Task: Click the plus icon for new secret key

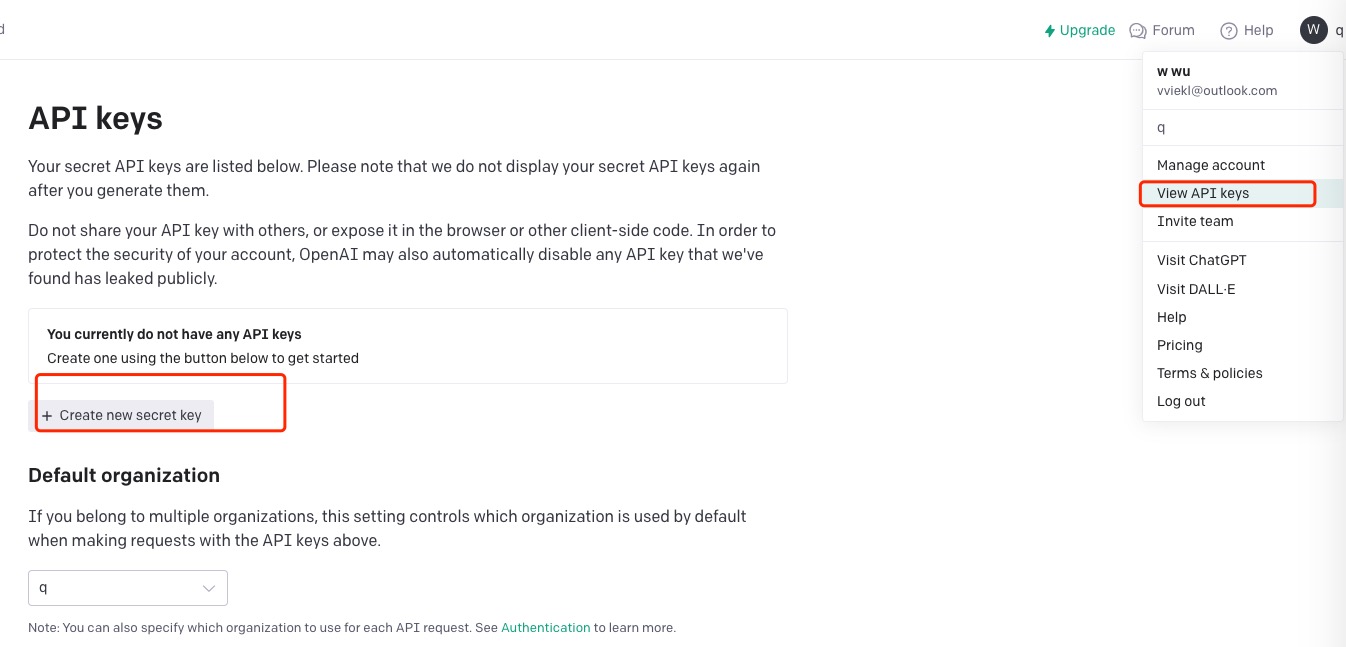Action: click(x=47, y=416)
